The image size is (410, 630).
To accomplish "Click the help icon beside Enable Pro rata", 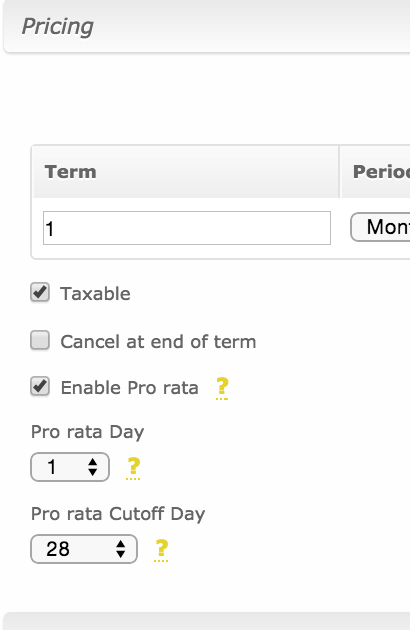I will [x=222, y=388].
